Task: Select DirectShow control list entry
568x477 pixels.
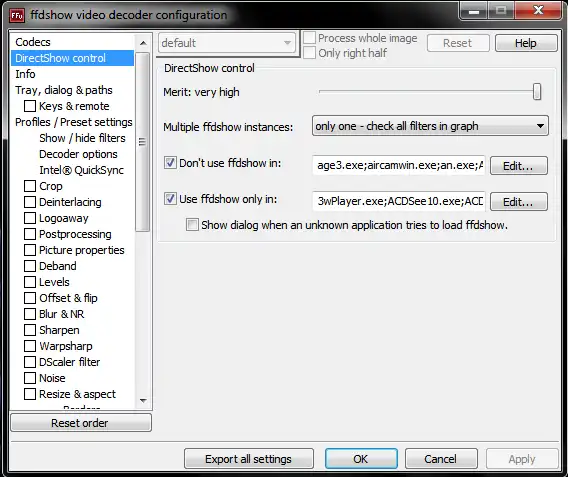Action: (x=72, y=58)
